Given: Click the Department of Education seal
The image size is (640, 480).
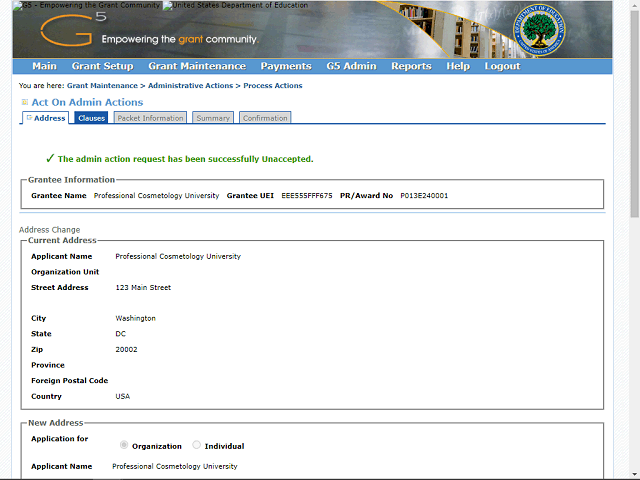Looking at the screenshot, I should coord(540,31).
